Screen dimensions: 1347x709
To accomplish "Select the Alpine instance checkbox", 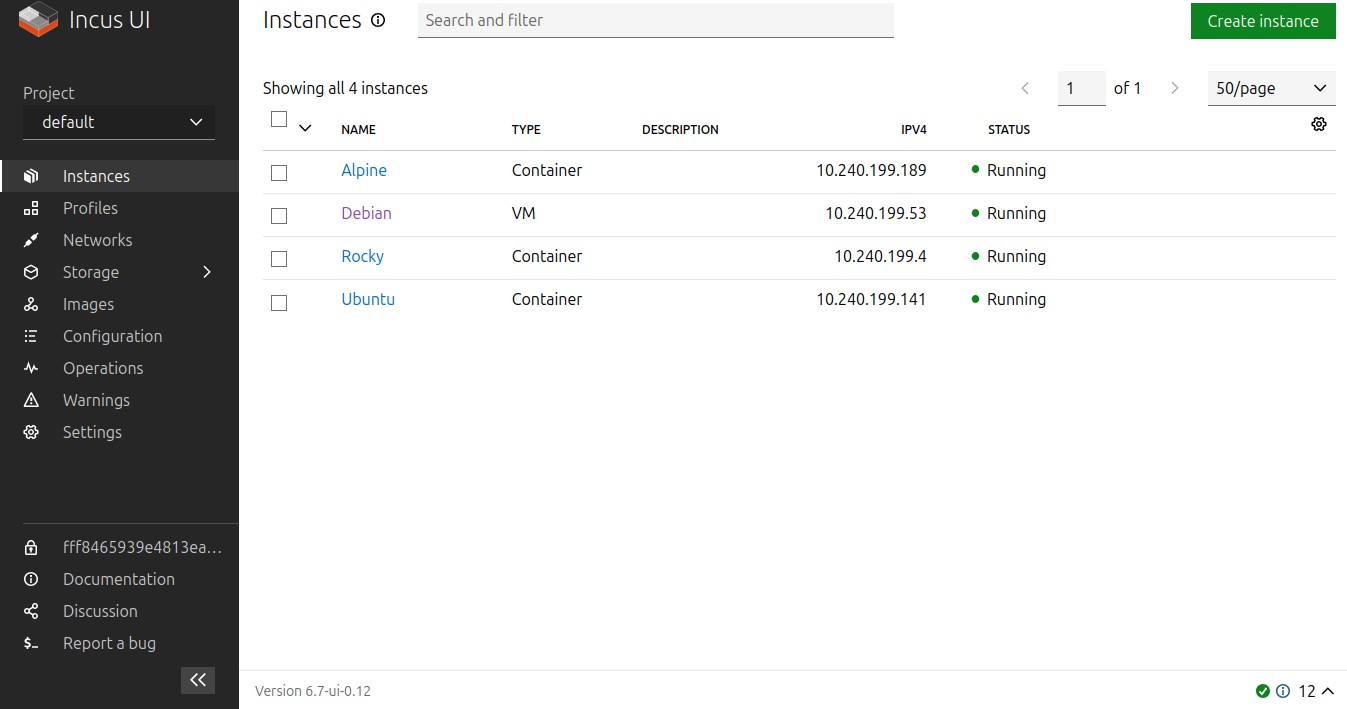I will point(279,173).
